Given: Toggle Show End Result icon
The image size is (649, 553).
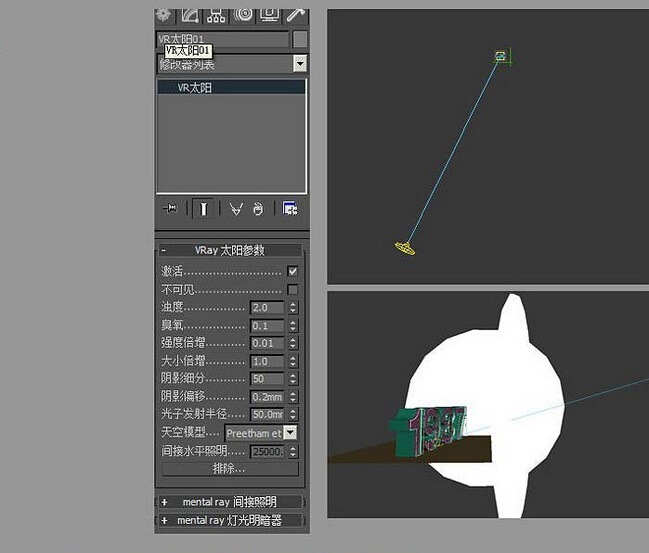Looking at the screenshot, I should [x=203, y=209].
